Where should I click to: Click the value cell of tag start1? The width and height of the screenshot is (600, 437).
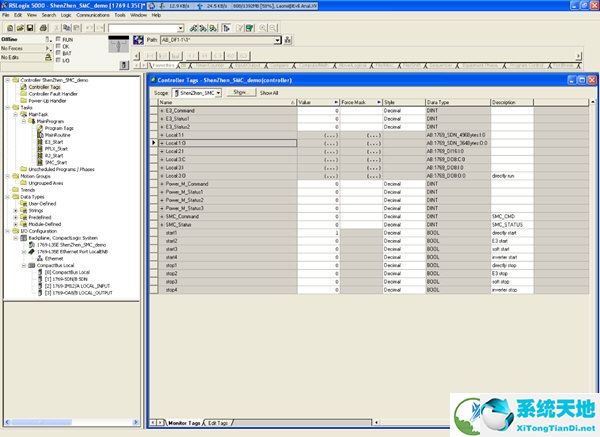(x=318, y=233)
